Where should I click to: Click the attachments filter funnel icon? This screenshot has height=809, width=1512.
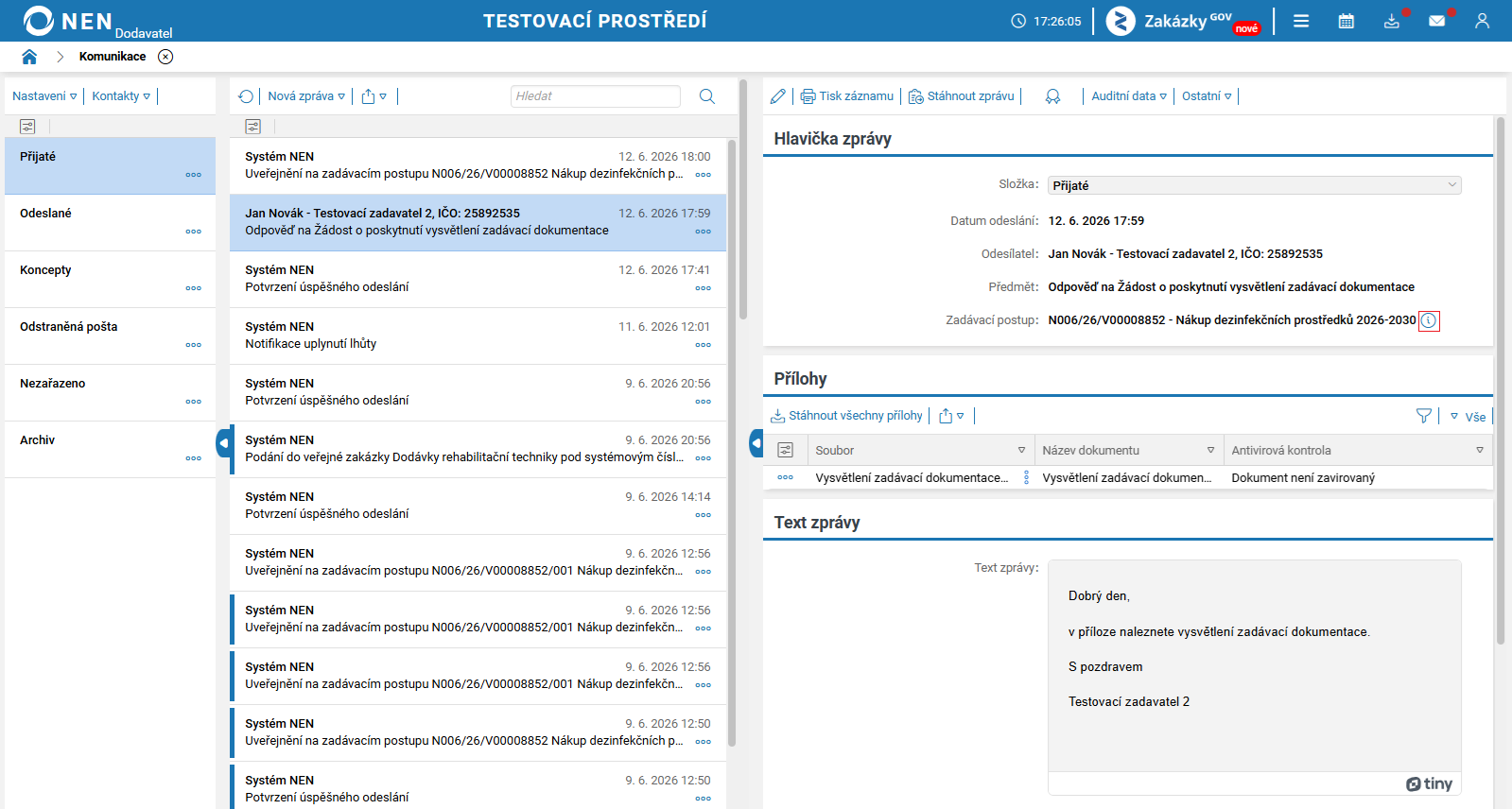(1424, 416)
